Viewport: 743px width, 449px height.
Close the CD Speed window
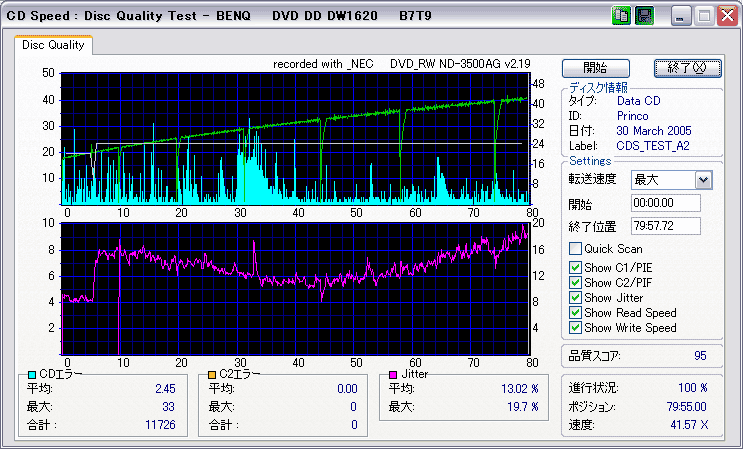click(728, 16)
